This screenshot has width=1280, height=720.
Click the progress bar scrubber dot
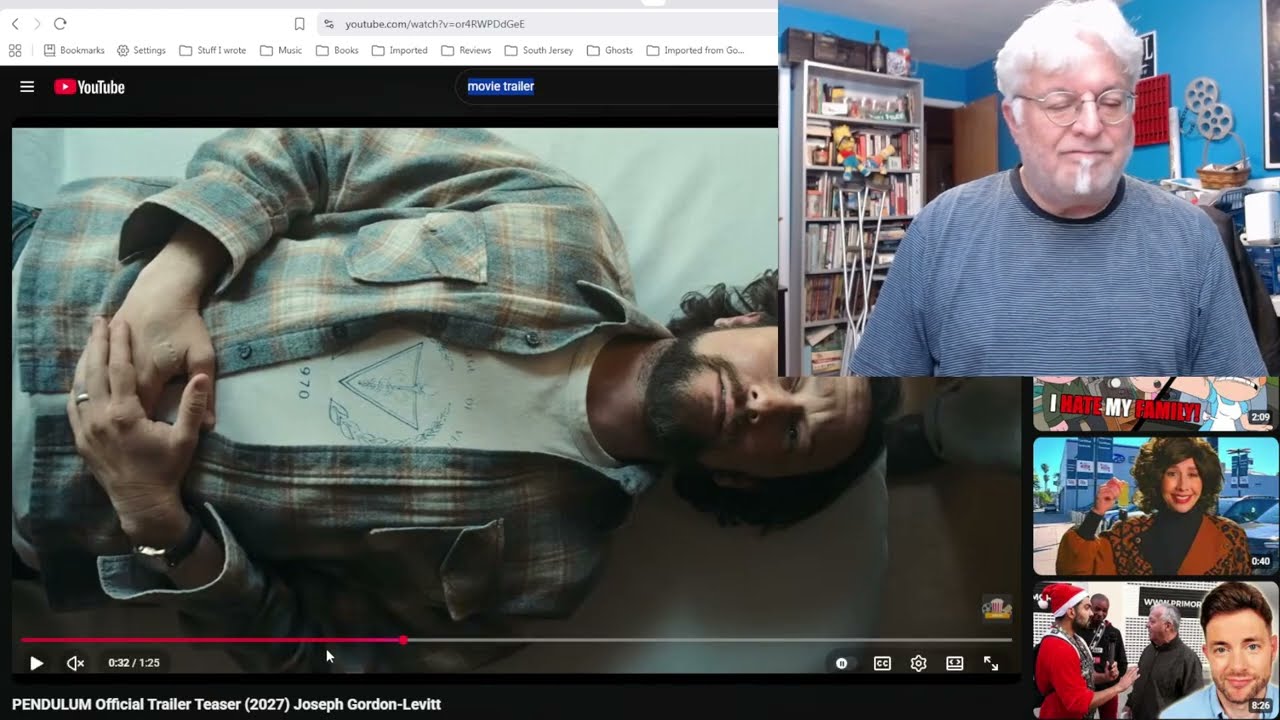point(403,640)
